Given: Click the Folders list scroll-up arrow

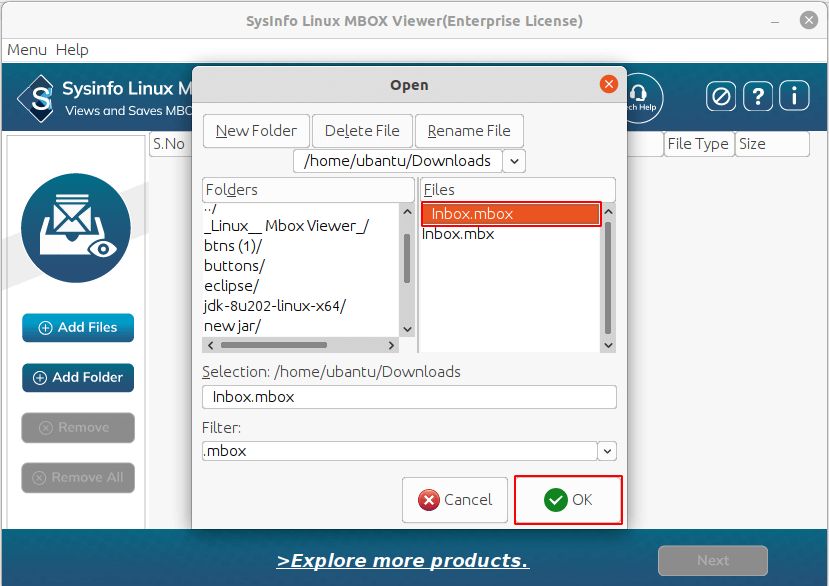Looking at the screenshot, I should (x=407, y=212).
